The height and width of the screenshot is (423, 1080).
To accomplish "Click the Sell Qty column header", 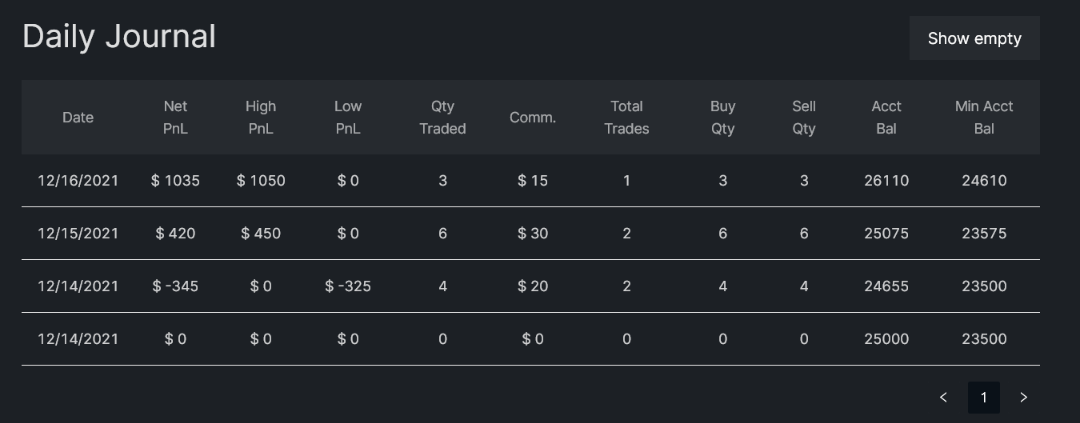I will click(x=804, y=118).
